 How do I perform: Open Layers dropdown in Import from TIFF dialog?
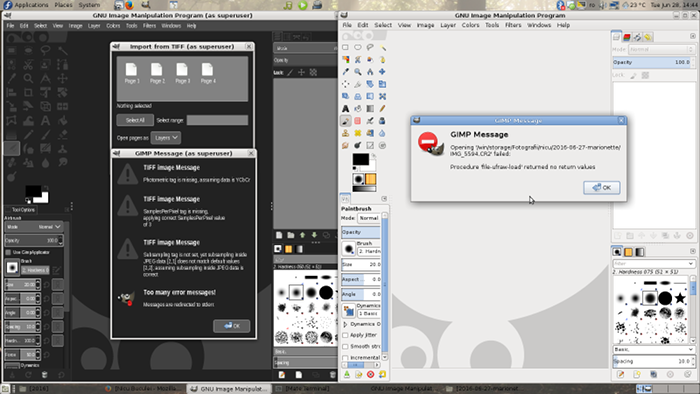[166, 138]
